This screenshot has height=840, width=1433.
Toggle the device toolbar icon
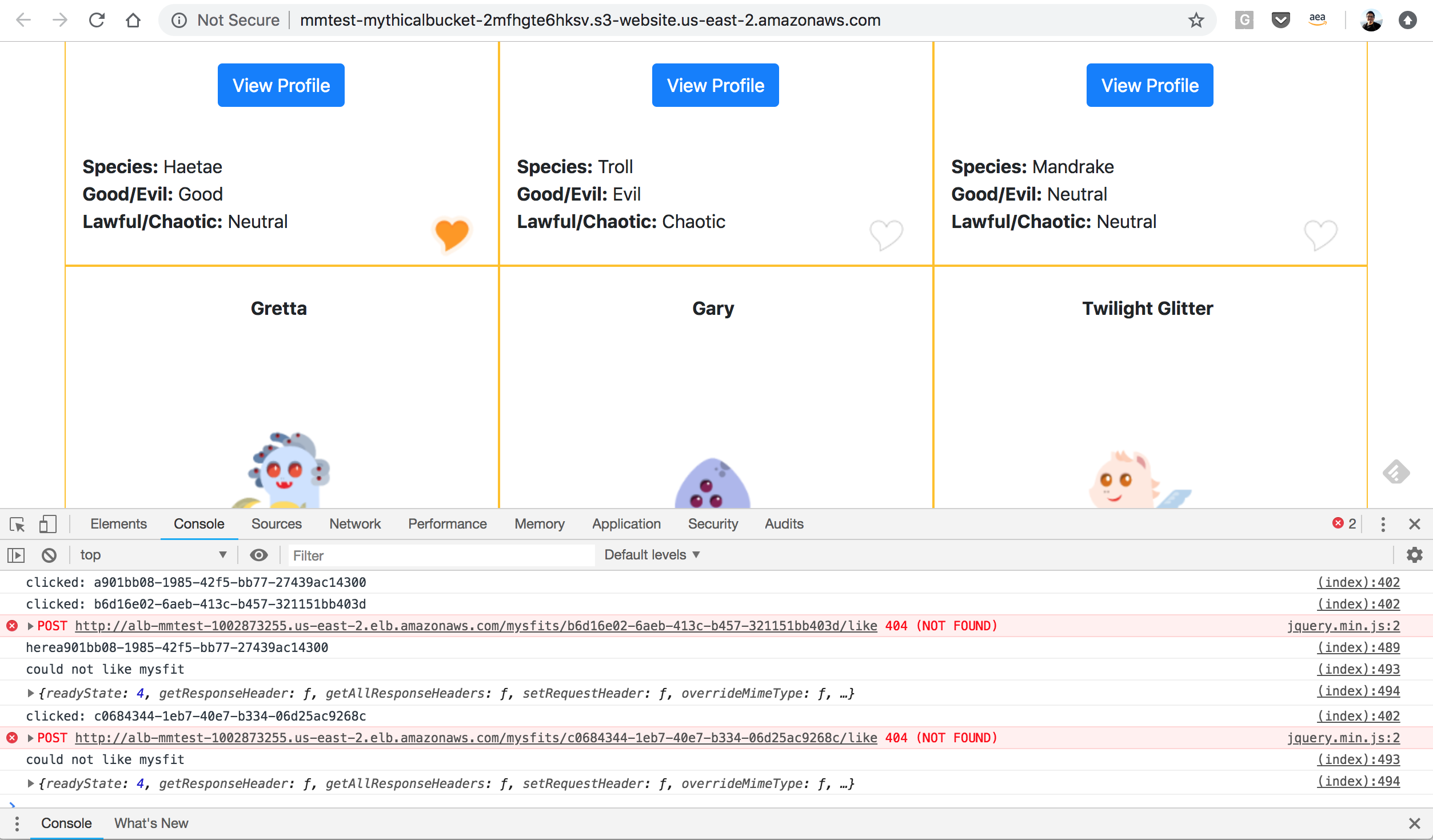47,524
